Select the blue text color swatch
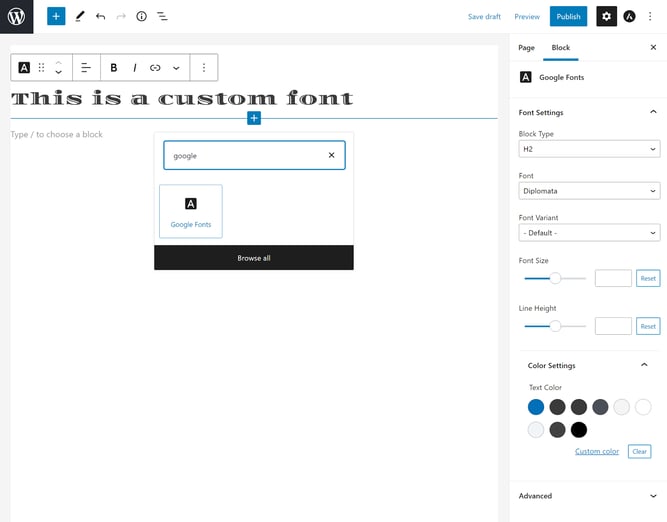 tap(536, 407)
